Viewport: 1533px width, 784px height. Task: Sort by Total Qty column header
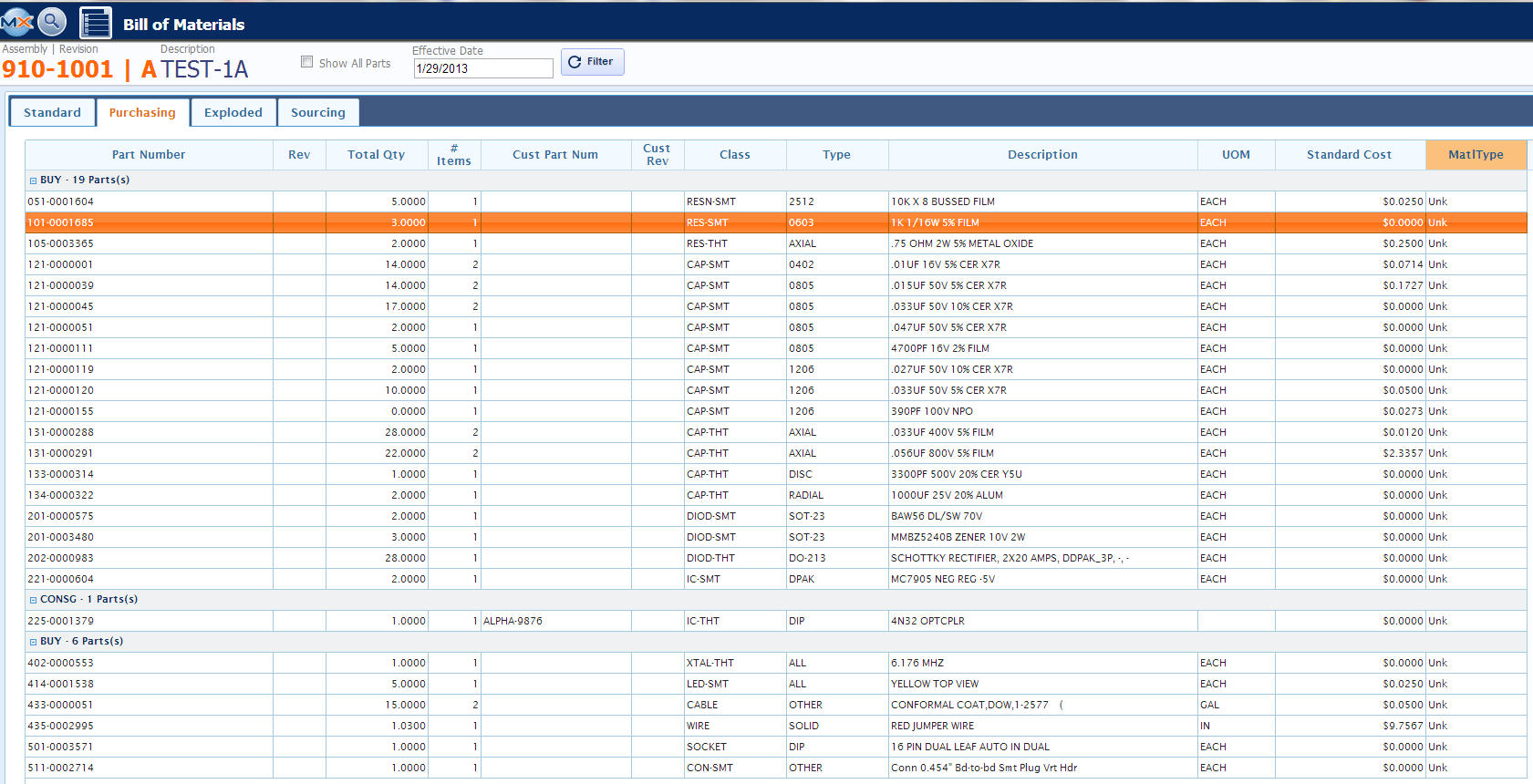377,155
